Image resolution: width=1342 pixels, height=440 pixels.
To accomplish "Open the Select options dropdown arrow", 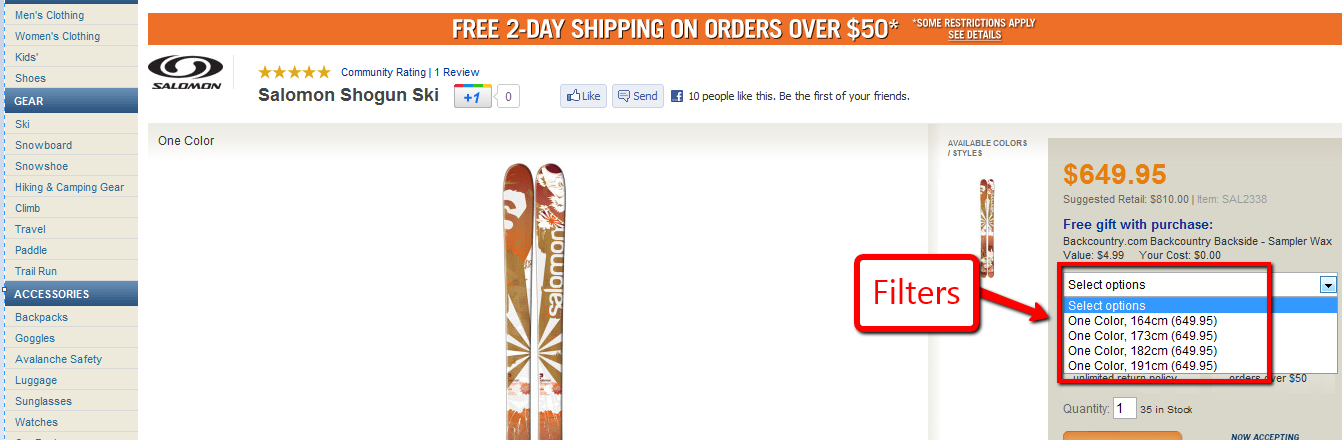I will [1328, 285].
